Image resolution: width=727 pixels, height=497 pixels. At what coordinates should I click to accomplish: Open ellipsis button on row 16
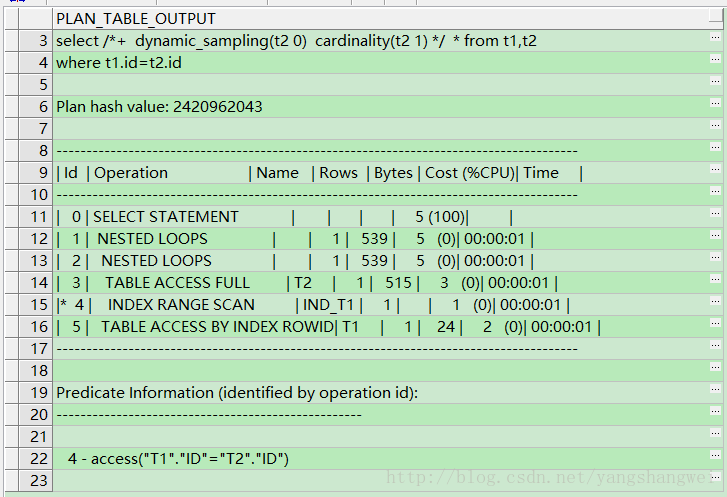(x=715, y=326)
